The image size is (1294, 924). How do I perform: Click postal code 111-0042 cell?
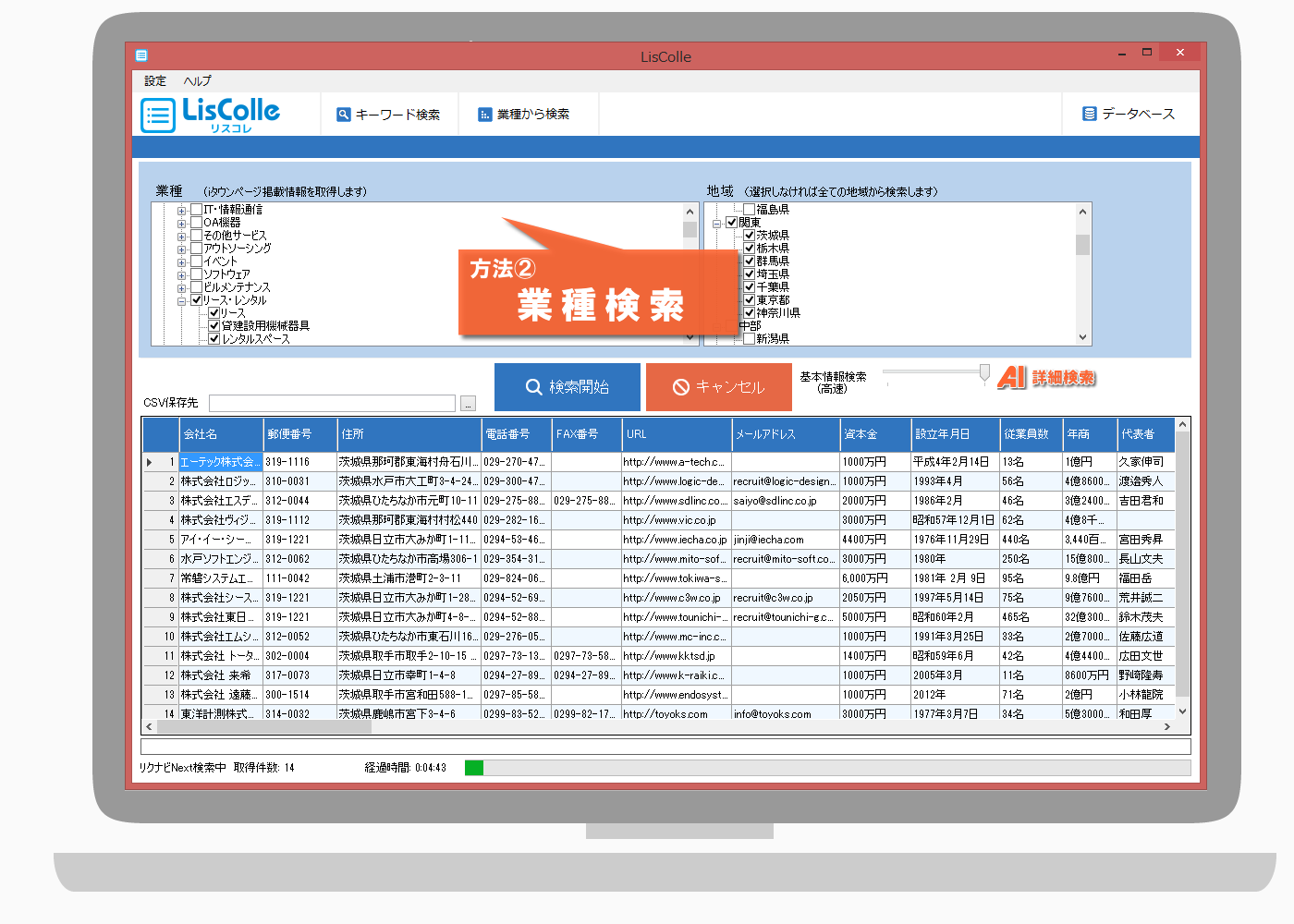tap(299, 578)
